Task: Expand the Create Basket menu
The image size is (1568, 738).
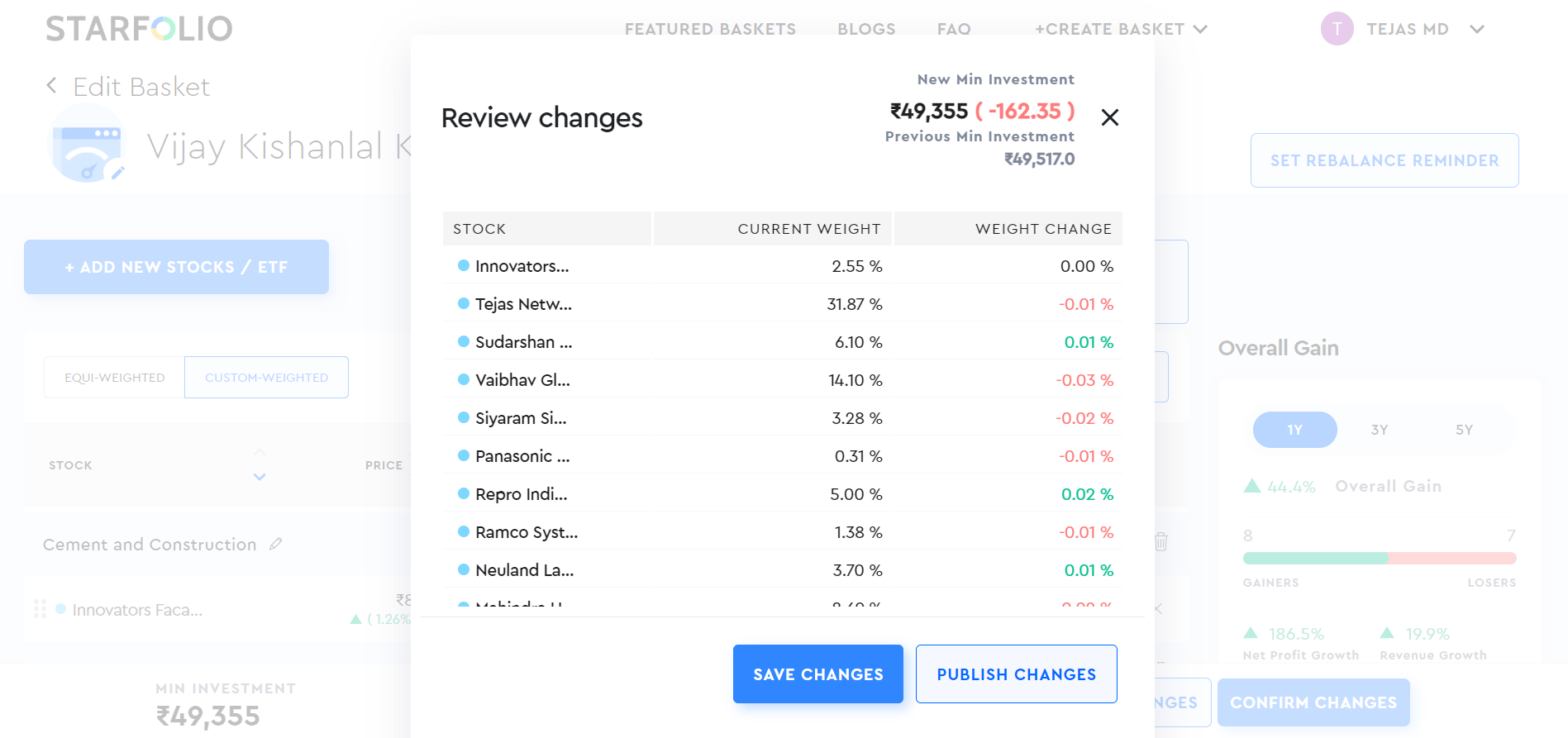Action: tap(1121, 29)
